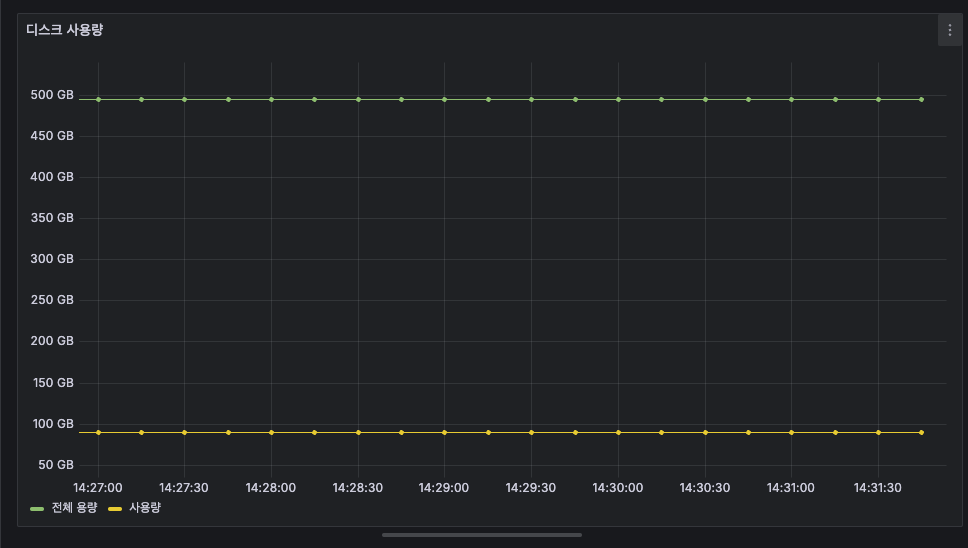Click the 14:30:00 time axis label
Image resolution: width=968 pixels, height=548 pixels.
click(x=617, y=488)
